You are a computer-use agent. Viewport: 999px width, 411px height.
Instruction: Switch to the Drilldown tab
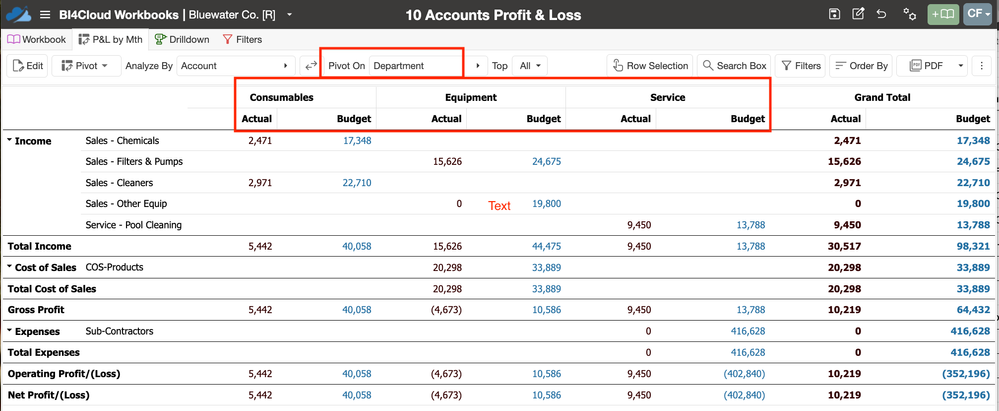[x=181, y=40]
